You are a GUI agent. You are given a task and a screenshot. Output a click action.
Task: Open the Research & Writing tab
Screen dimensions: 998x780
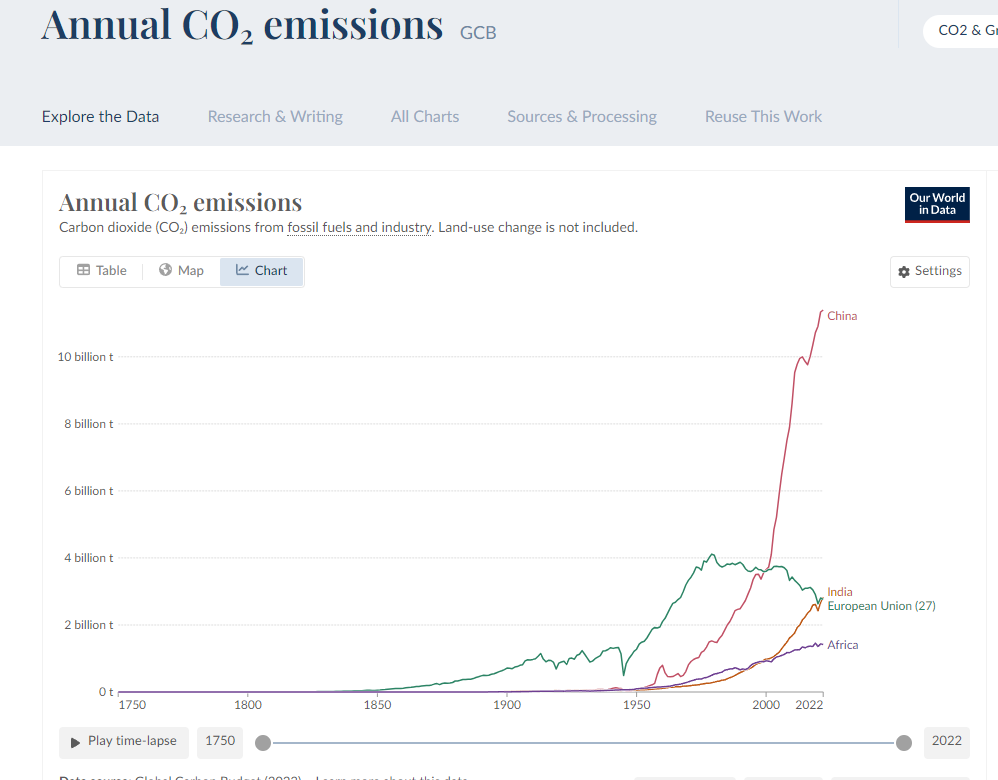[x=275, y=117]
